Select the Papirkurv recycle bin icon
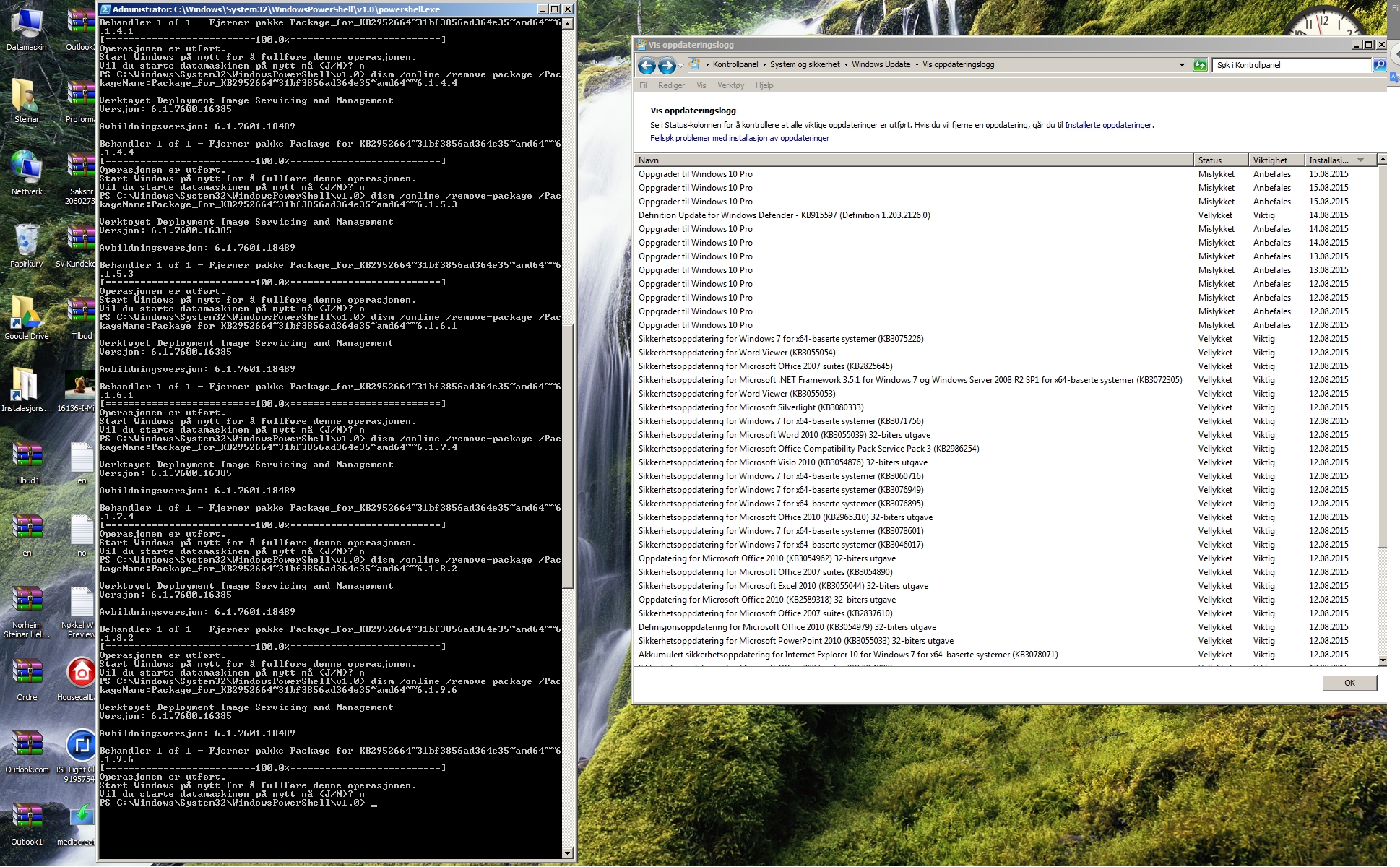1400x867 pixels. click(27, 246)
